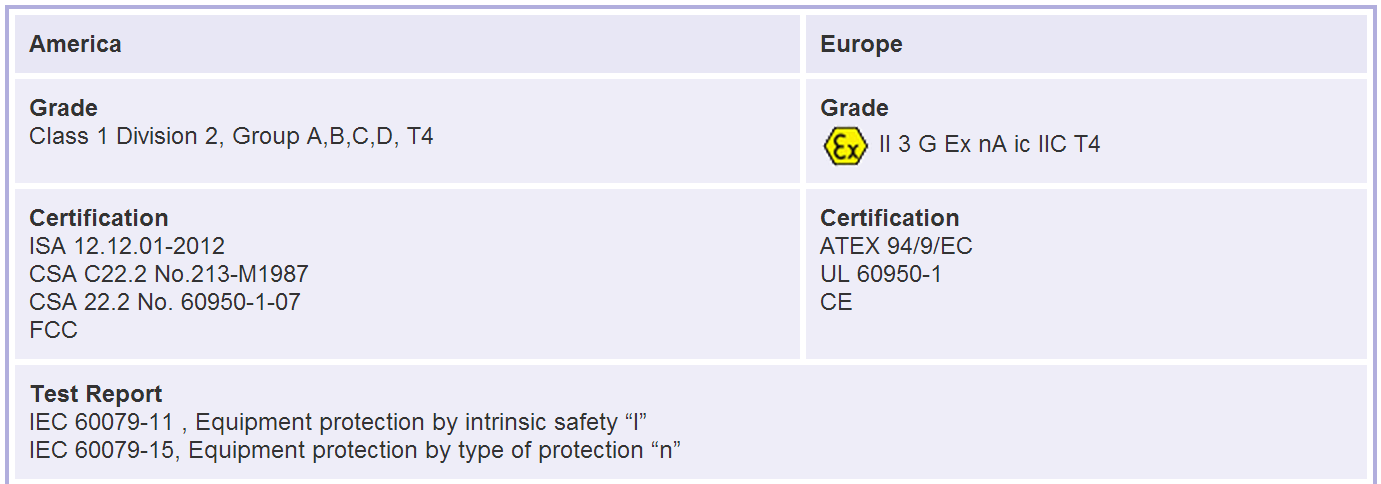Select the CE certification entry
The width and height of the screenshot is (1381, 484).
click(836, 302)
